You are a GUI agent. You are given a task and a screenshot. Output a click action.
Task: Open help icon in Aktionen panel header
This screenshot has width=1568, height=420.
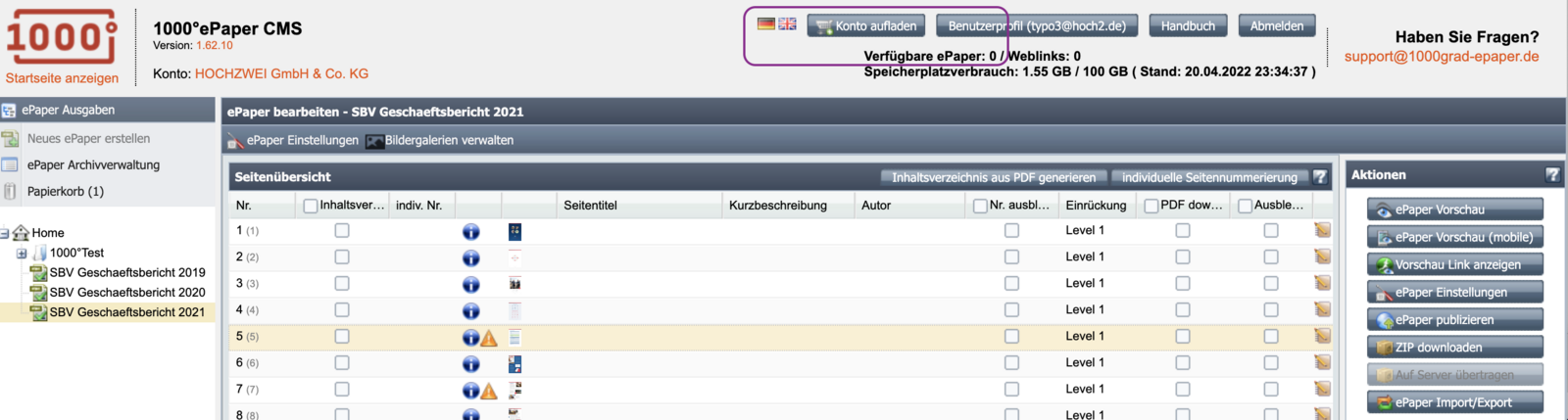click(x=1552, y=175)
